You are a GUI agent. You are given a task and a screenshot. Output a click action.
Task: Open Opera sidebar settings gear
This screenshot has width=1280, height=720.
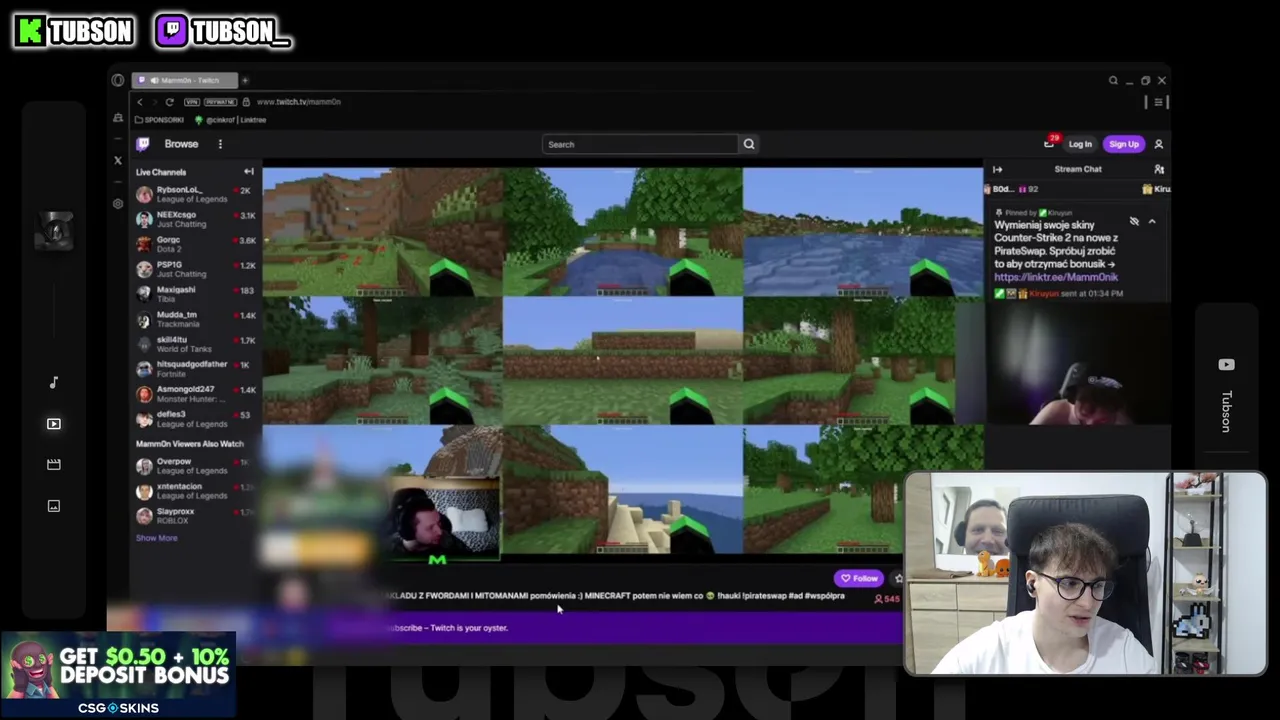tap(118, 203)
